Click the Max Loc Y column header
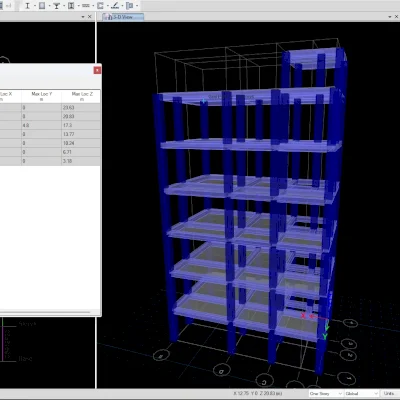The height and width of the screenshot is (400, 400). (x=42, y=96)
